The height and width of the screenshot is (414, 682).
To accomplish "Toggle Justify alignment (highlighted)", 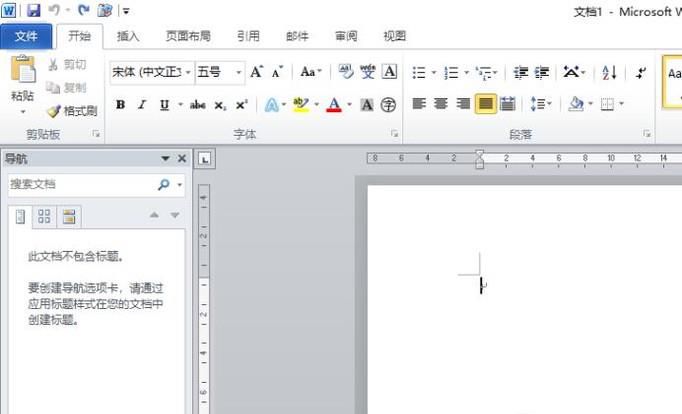I will click(485, 104).
